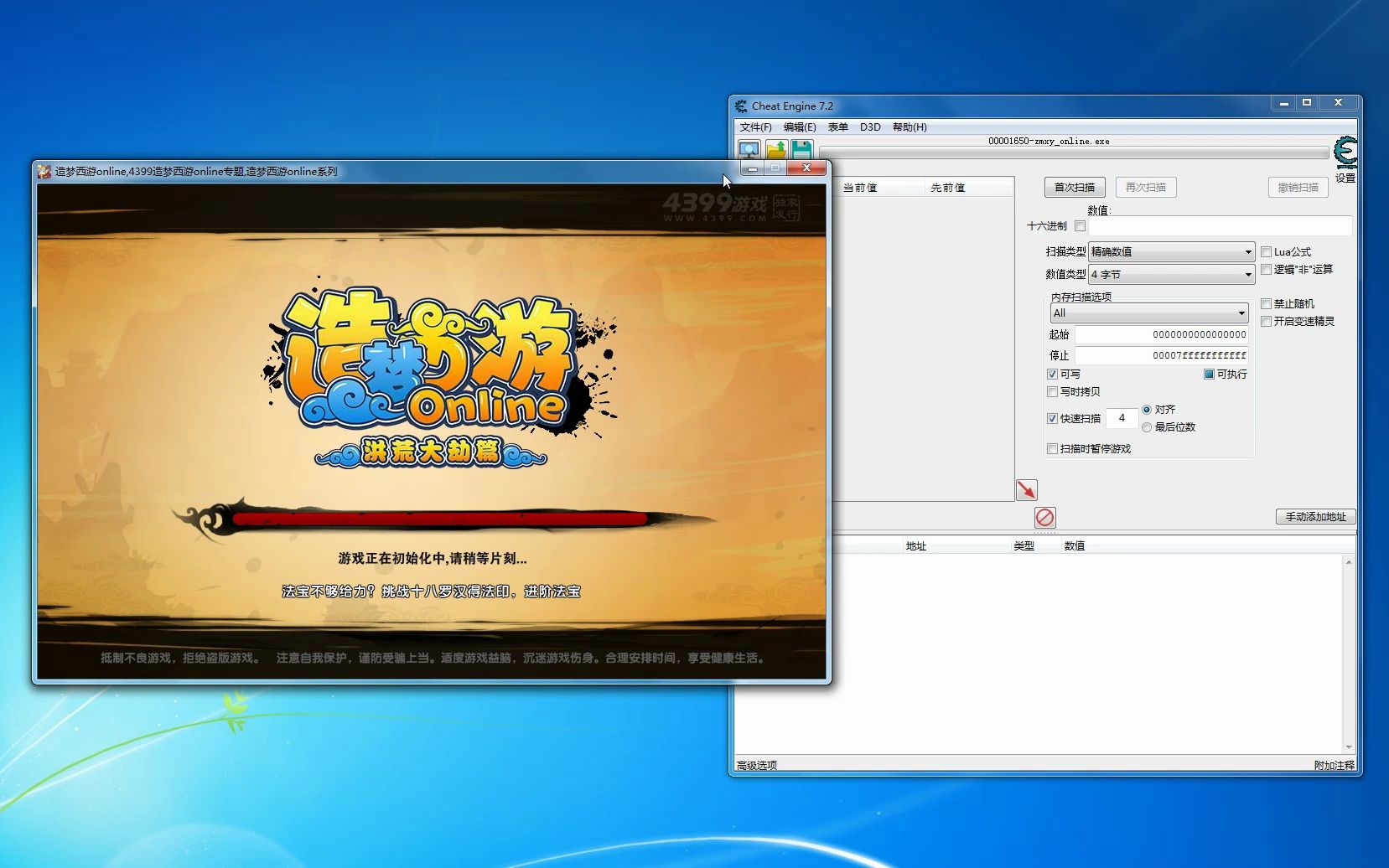Click the 撤销扫描 undo scan button
The width and height of the screenshot is (1389, 868).
tap(1298, 187)
